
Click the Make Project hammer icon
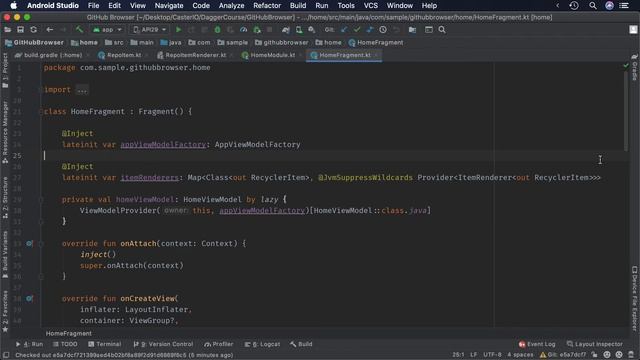point(79,30)
